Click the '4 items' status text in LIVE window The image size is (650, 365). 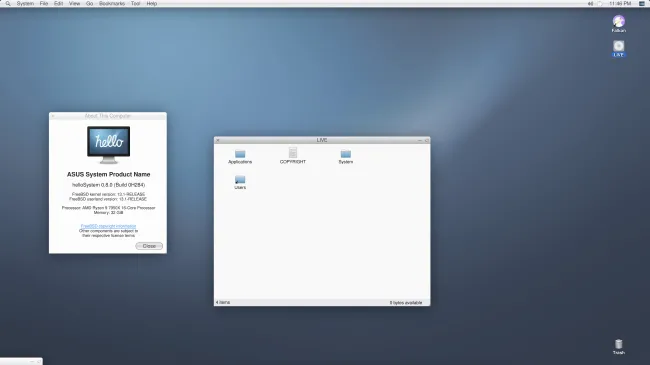223,302
